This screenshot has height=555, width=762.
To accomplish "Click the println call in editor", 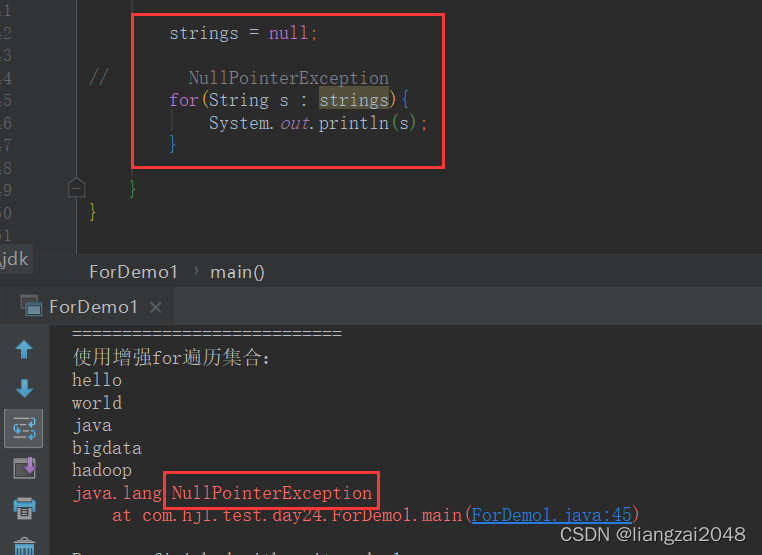I will tap(354, 122).
